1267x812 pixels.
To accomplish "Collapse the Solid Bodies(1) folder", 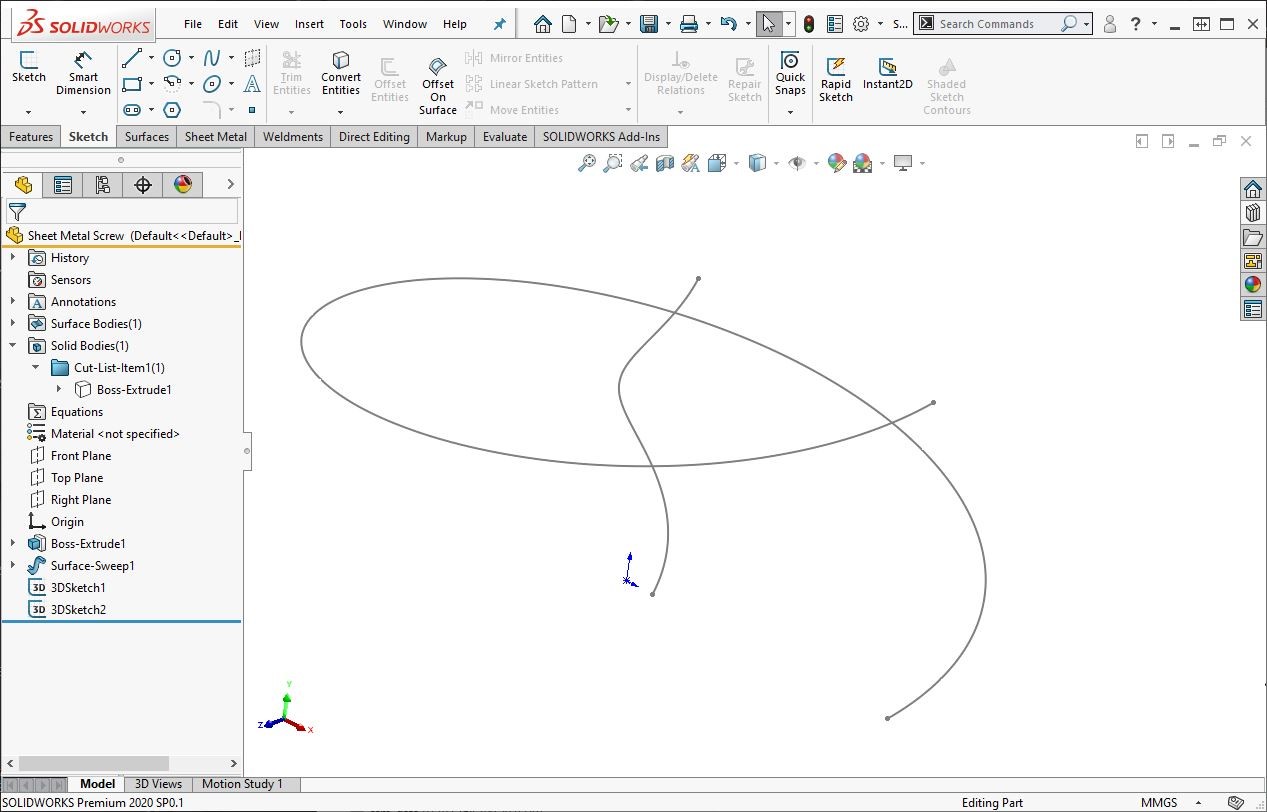I will tap(13, 346).
